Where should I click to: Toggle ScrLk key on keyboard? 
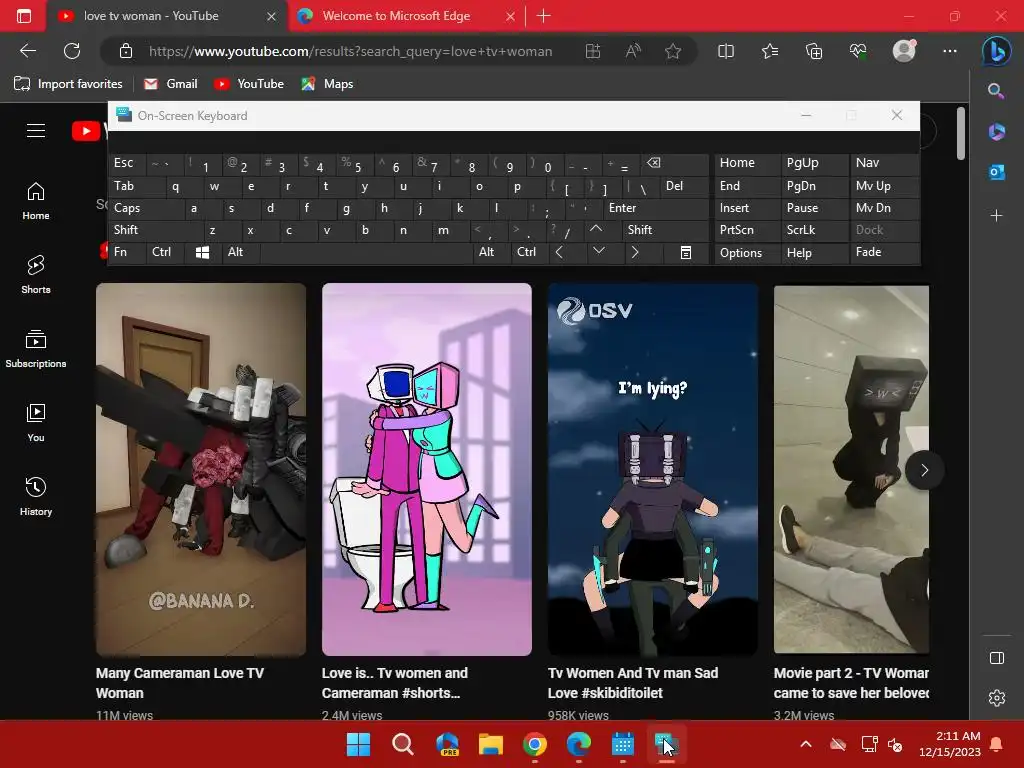pos(814,230)
